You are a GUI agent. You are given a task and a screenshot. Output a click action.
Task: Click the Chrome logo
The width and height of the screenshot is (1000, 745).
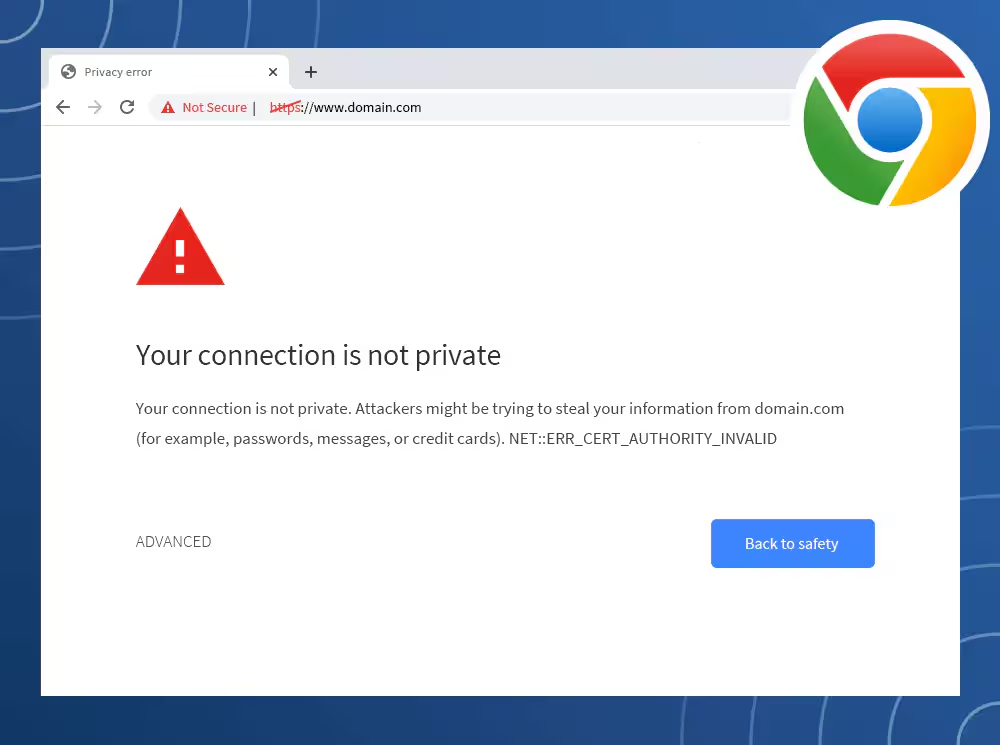coord(889,118)
